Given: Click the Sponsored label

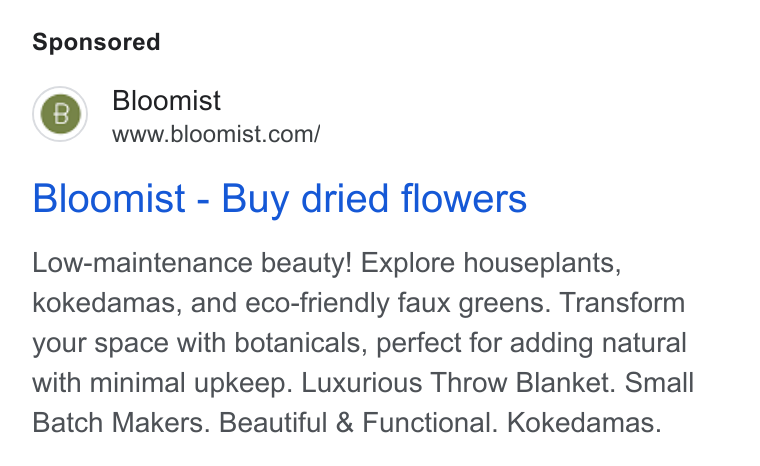Looking at the screenshot, I should coord(96,42).
